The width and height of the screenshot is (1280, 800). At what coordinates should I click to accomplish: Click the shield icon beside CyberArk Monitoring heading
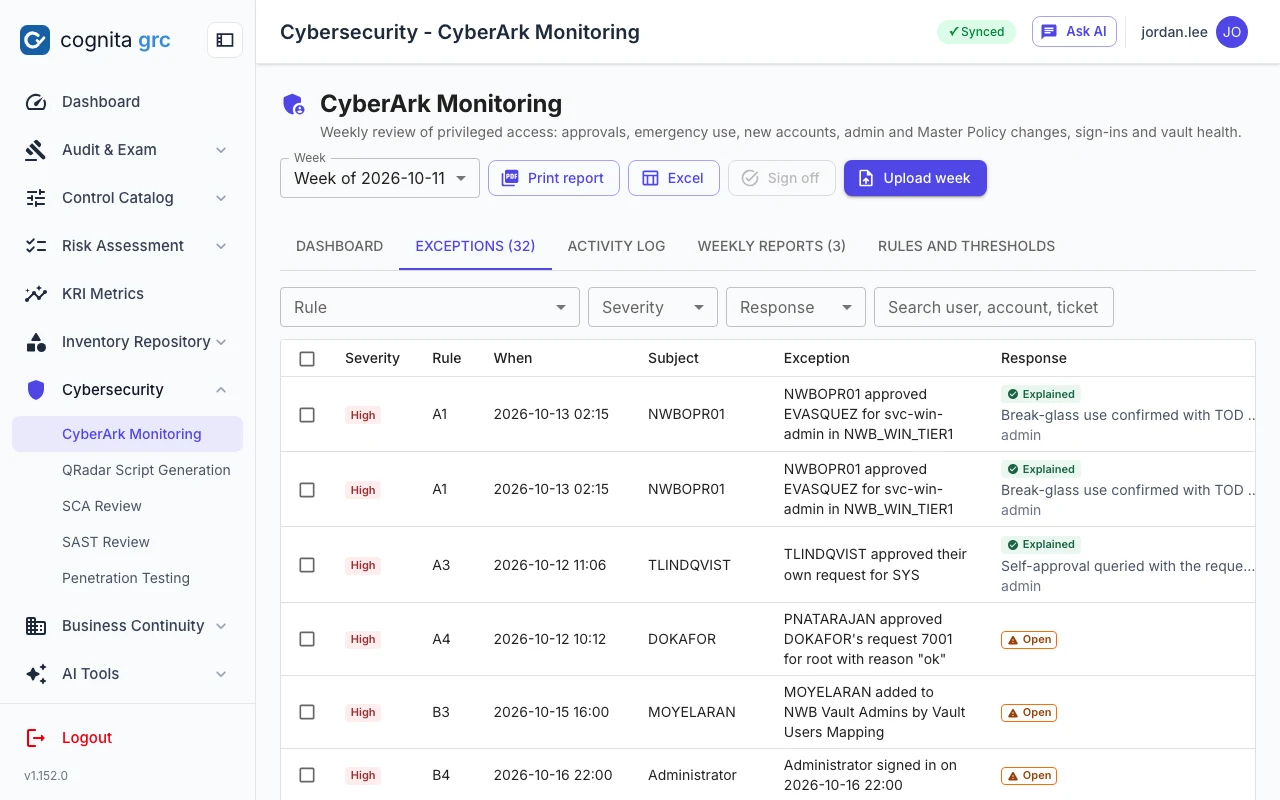294,104
